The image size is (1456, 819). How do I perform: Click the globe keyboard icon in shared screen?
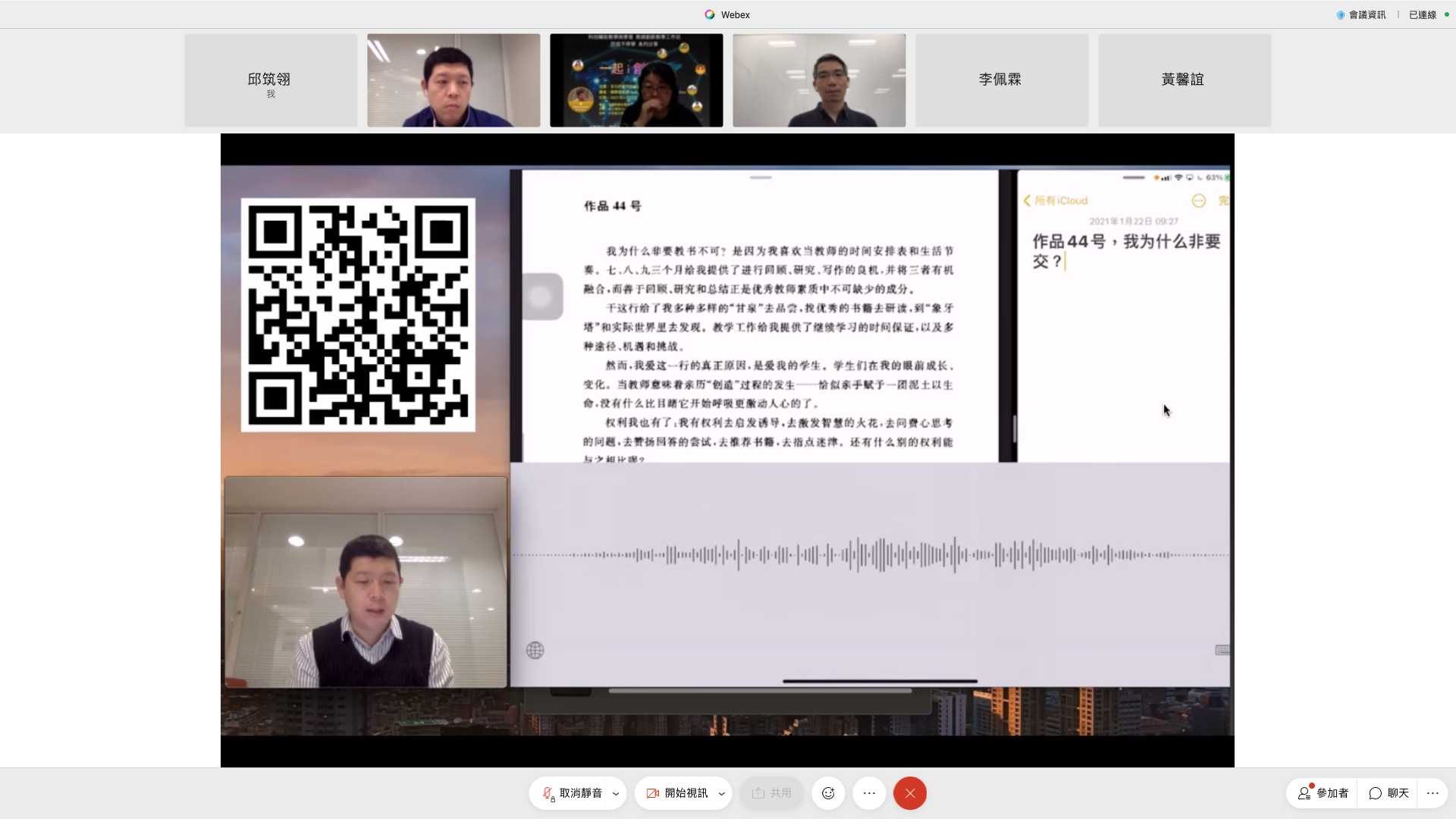click(x=535, y=651)
